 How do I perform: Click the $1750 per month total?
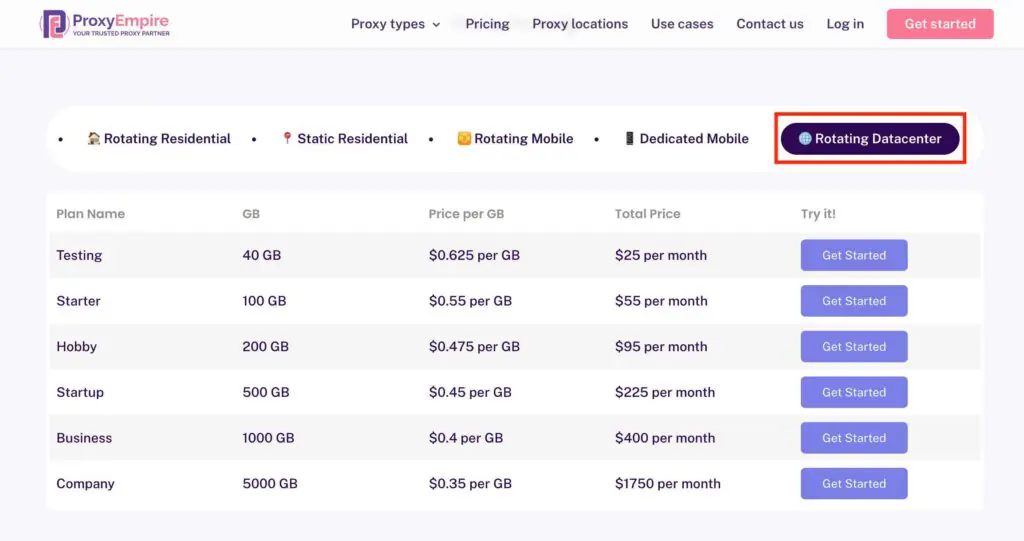tap(668, 484)
